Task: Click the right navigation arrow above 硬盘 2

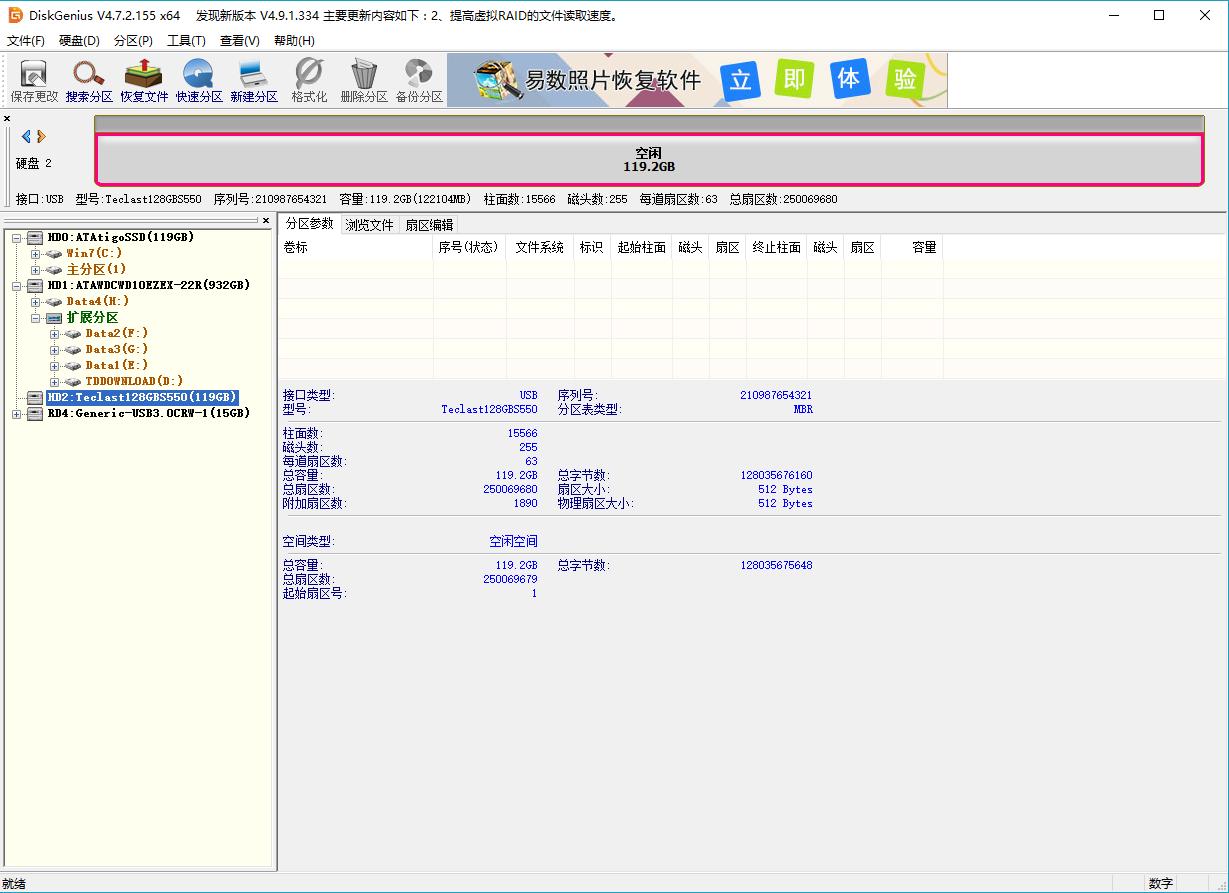Action: [39, 138]
